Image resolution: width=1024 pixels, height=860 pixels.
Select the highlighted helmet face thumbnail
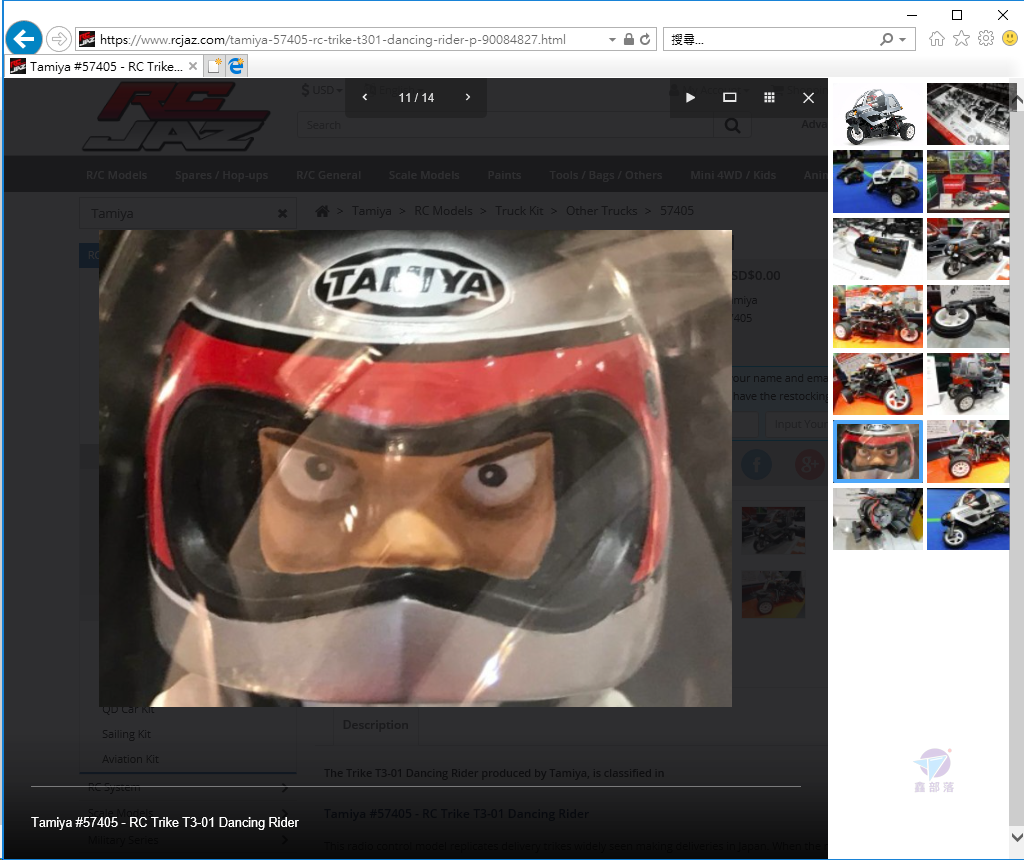pyautogui.click(x=878, y=452)
